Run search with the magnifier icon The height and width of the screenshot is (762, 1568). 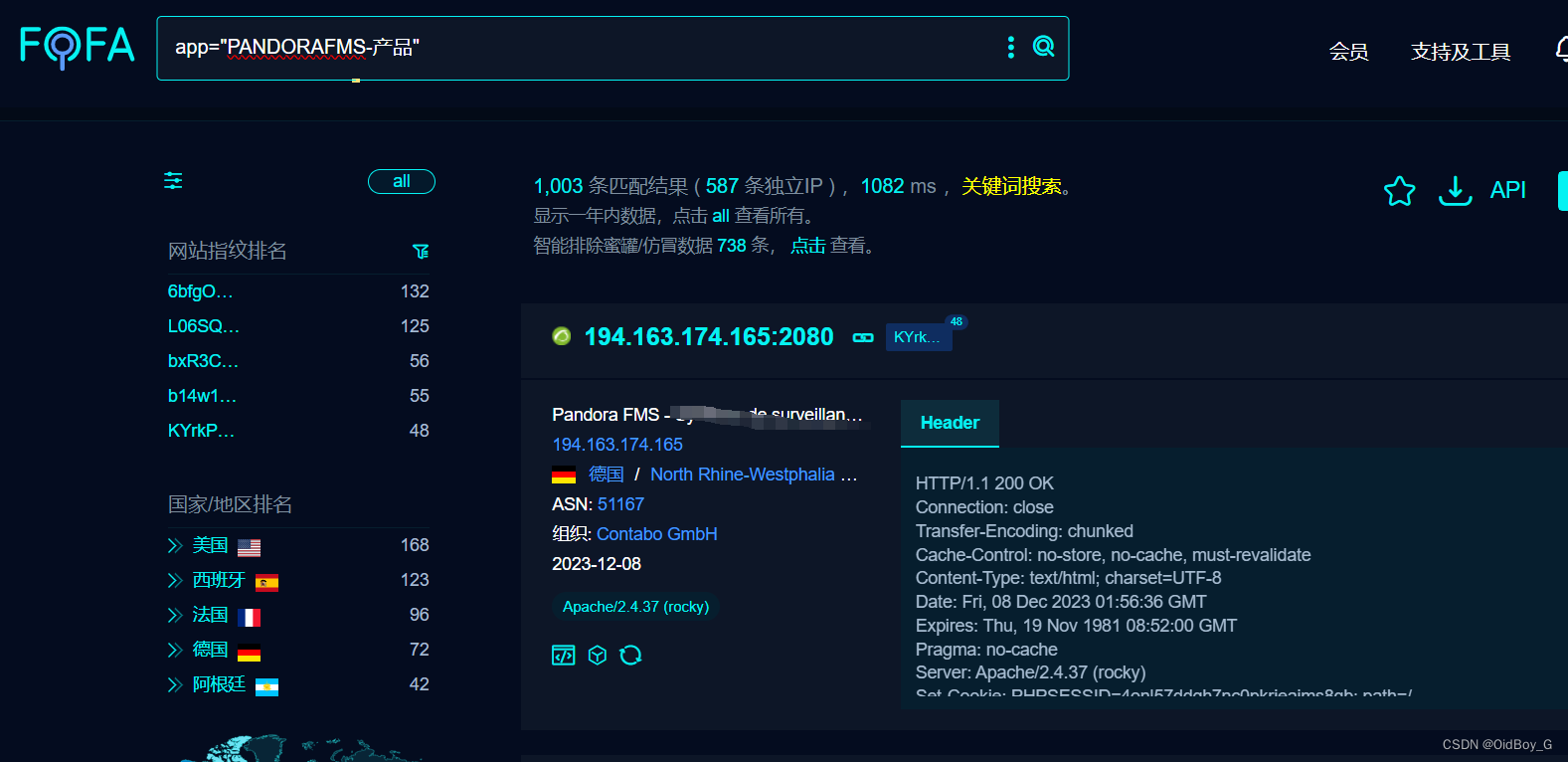tap(1043, 47)
